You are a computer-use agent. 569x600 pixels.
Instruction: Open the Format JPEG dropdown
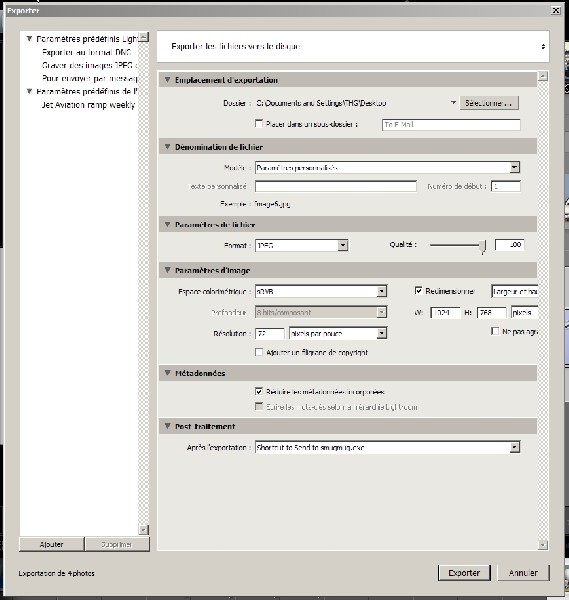tap(343, 245)
